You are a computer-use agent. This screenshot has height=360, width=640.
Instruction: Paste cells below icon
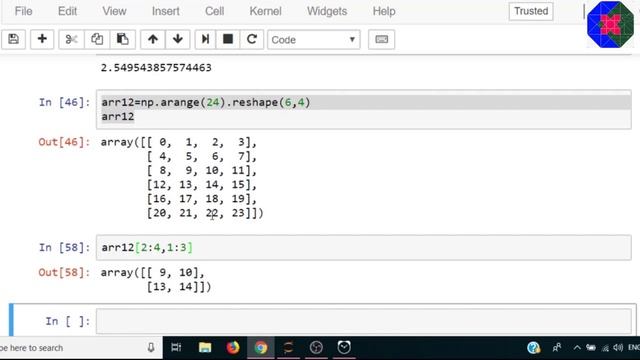[122, 39]
